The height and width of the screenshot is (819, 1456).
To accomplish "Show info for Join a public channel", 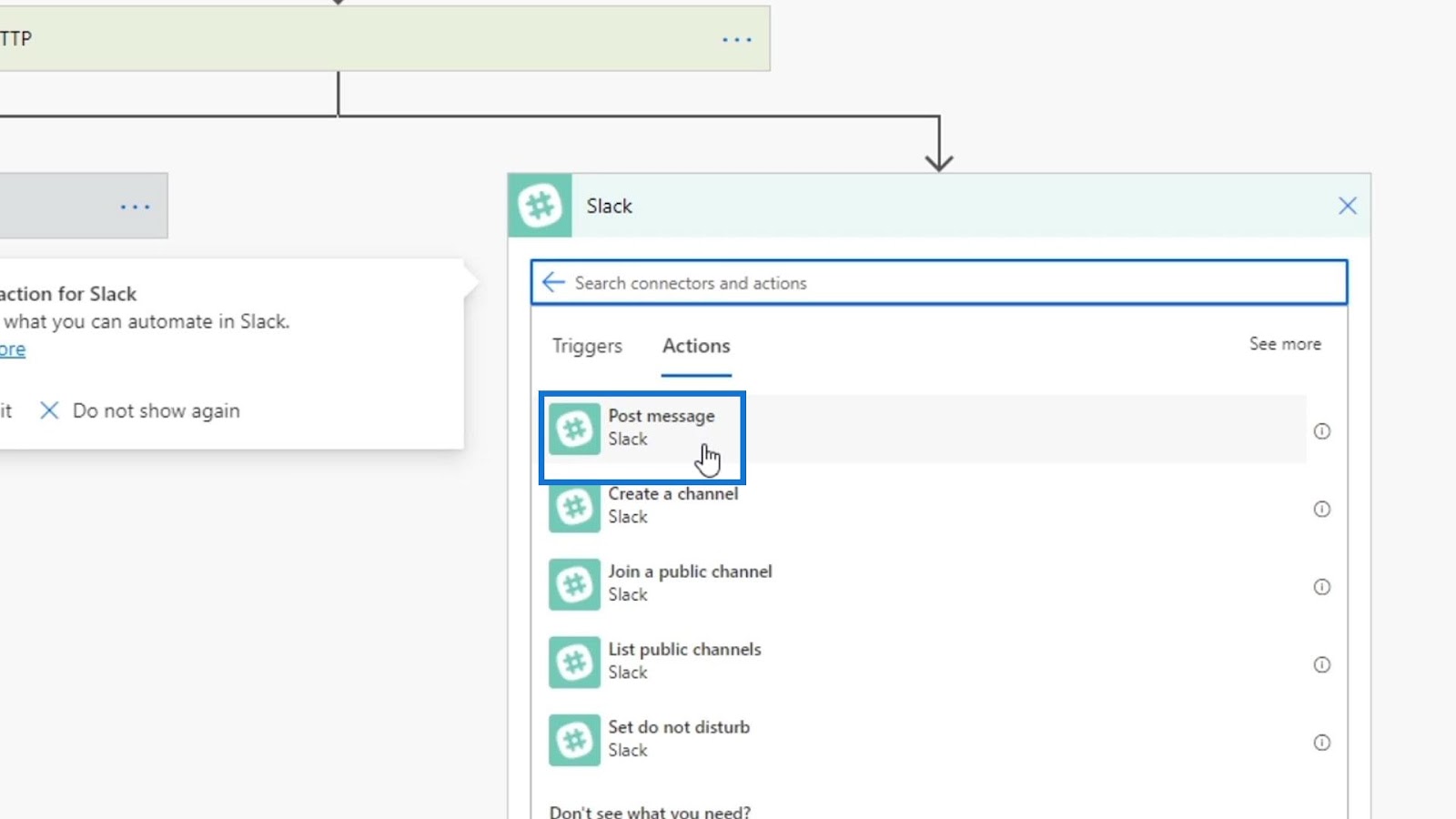I will pos(1322,587).
